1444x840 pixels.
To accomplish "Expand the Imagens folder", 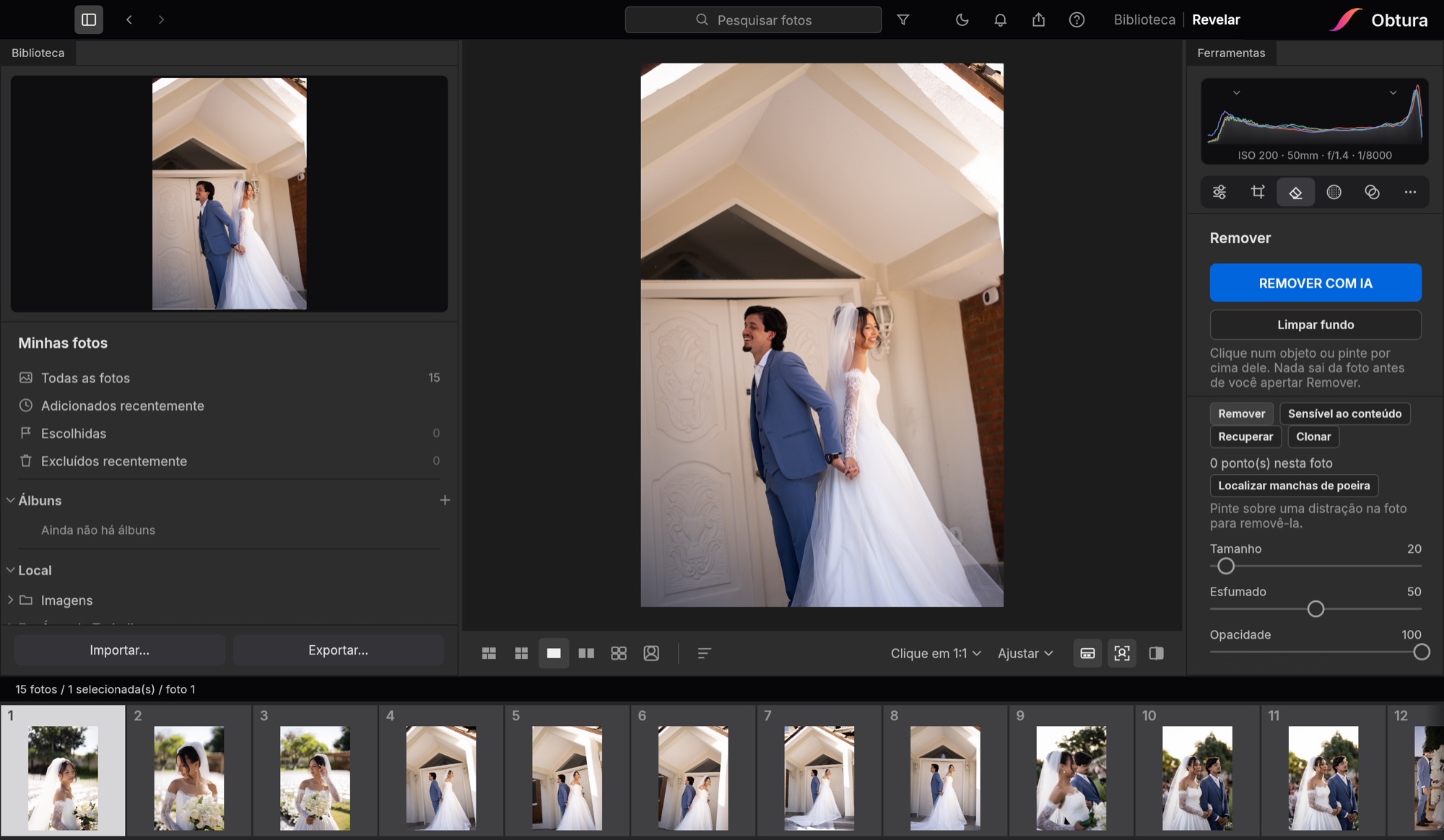I will [11, 600].
